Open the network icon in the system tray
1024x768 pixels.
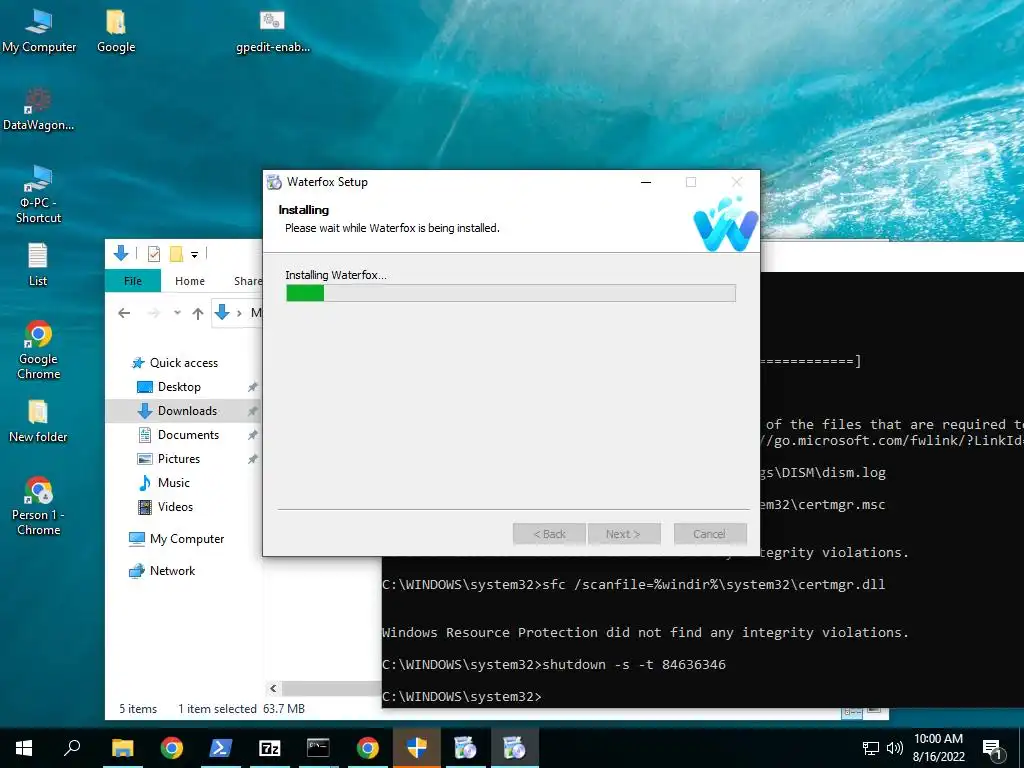coord(871,748)
